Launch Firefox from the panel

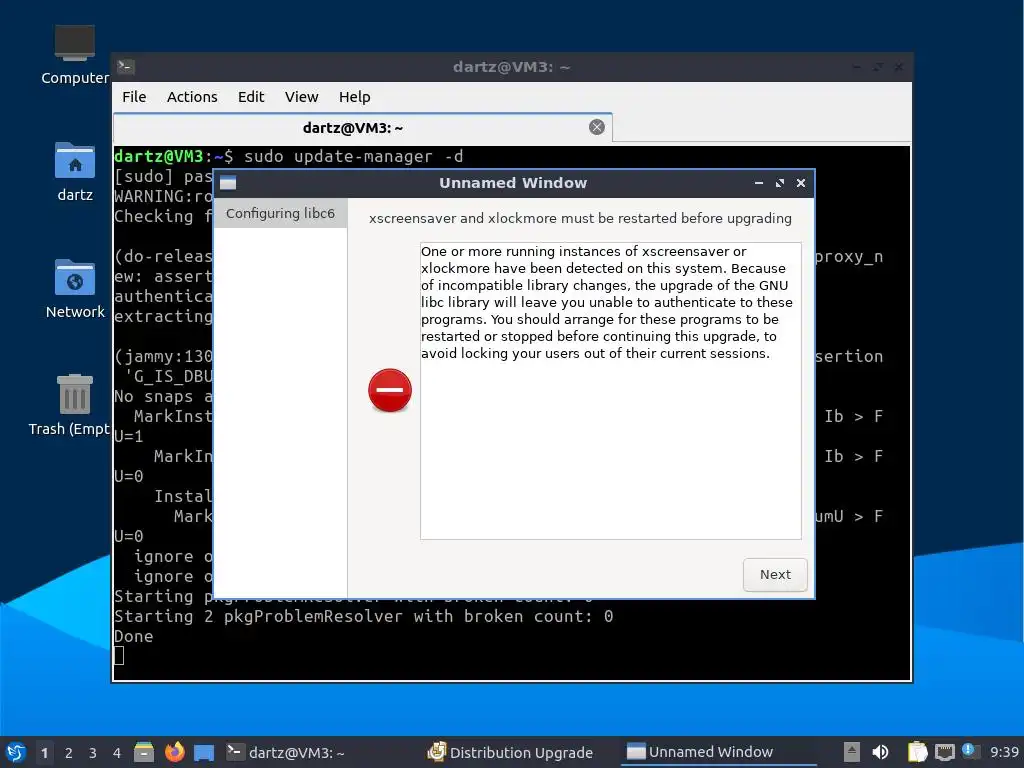(x=174, y=752)
